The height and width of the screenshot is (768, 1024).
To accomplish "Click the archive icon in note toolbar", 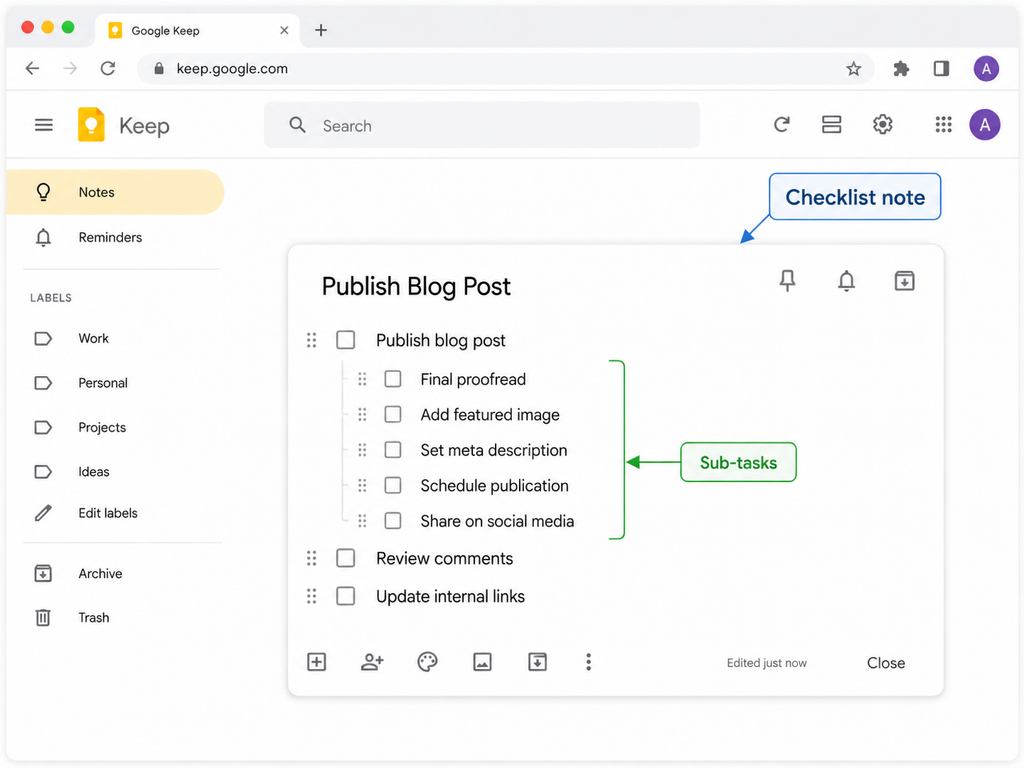I will coord(537,662).
